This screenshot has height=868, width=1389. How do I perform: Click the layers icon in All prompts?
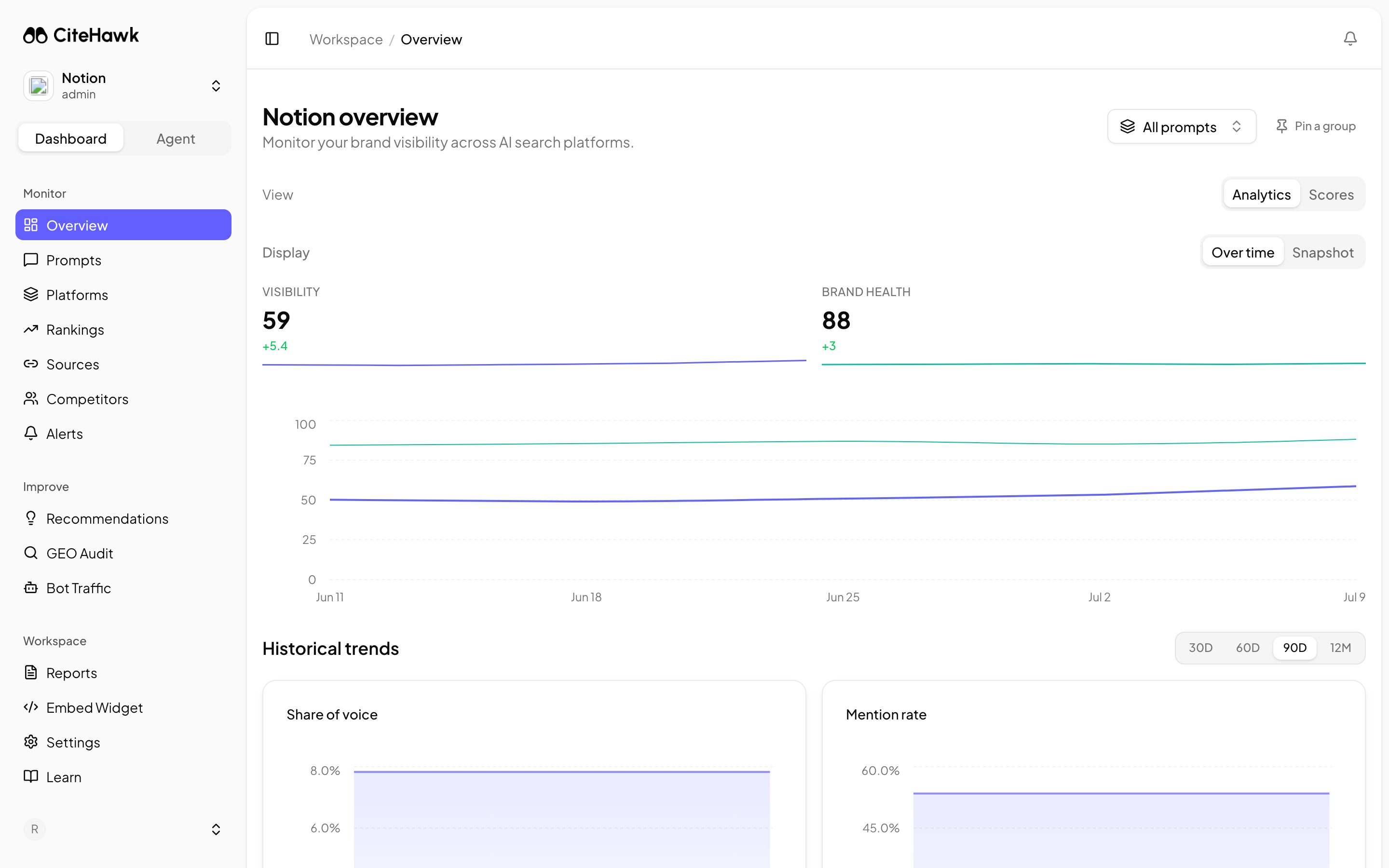[x=1127, y=127]
